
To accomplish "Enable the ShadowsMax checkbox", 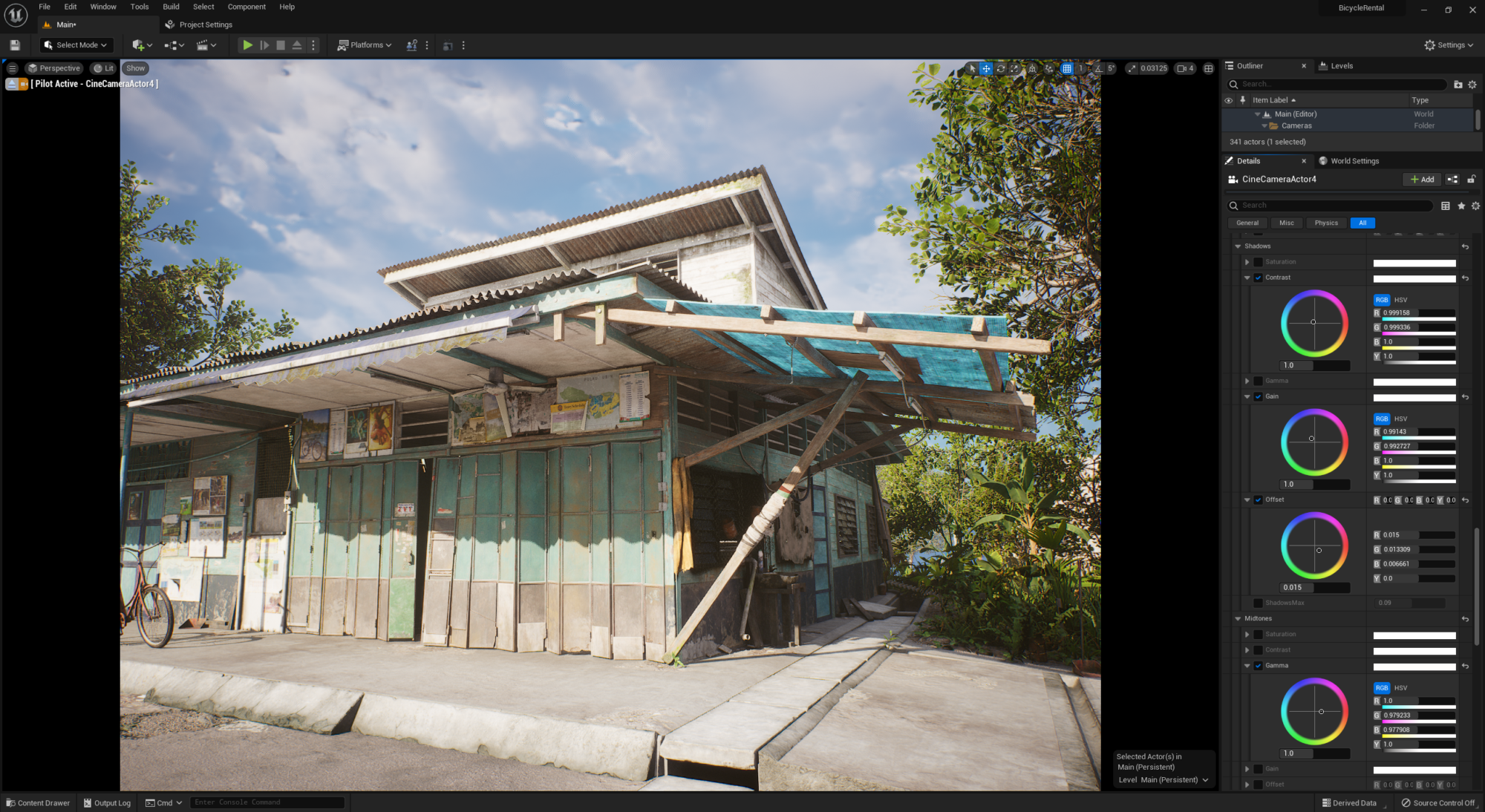I will pyautogui.click(x=1259, y=603).
